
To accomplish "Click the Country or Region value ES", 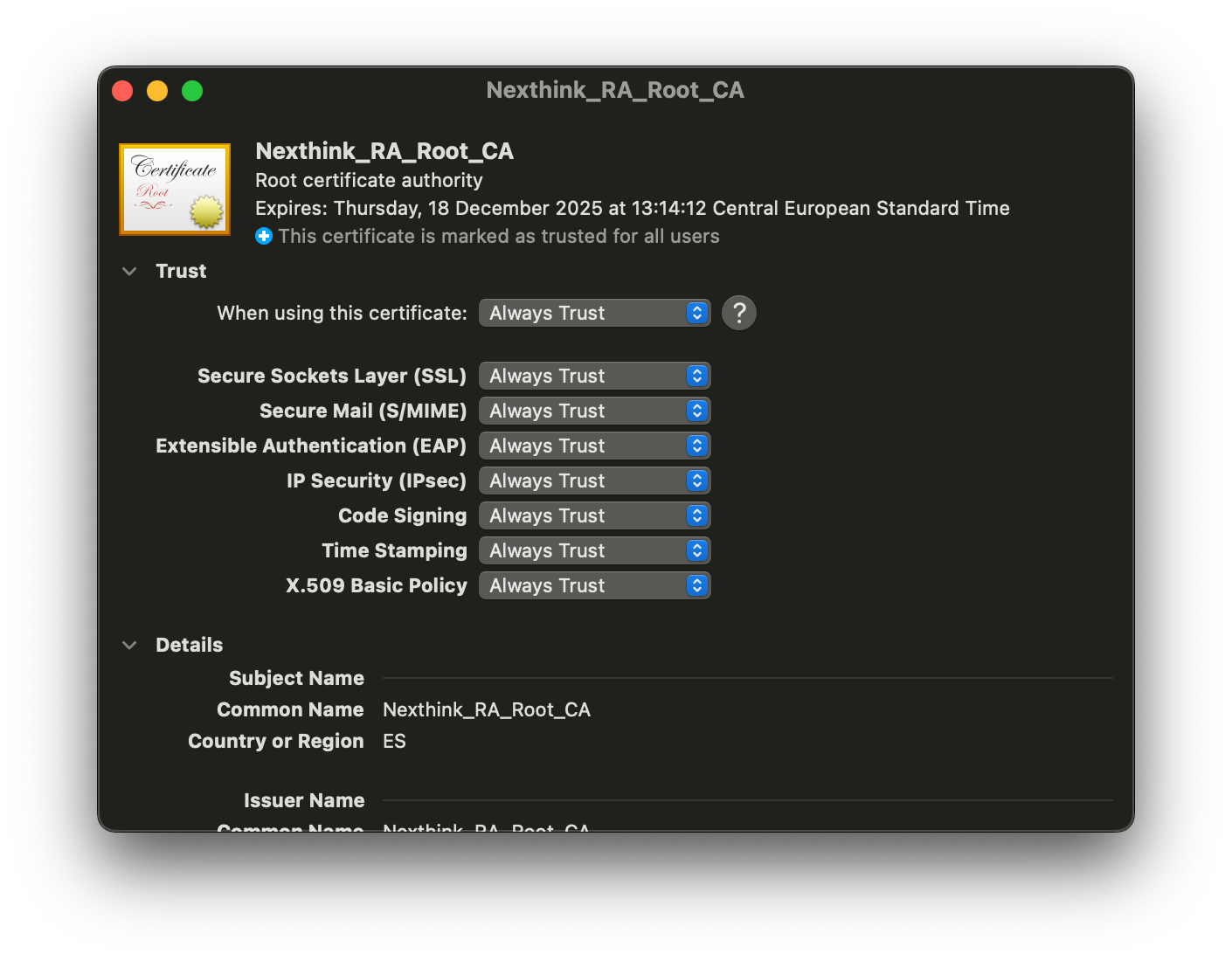I will click(x=394, y=741).
